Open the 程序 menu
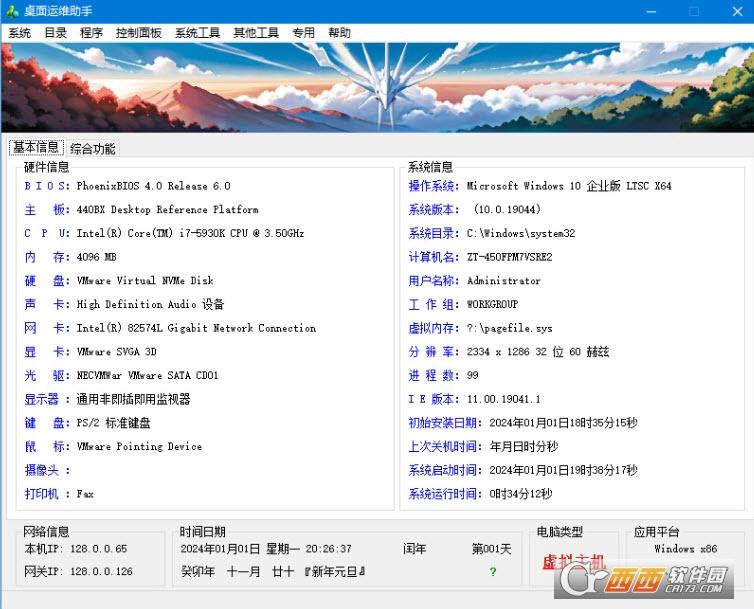 (x=91, y=33)
